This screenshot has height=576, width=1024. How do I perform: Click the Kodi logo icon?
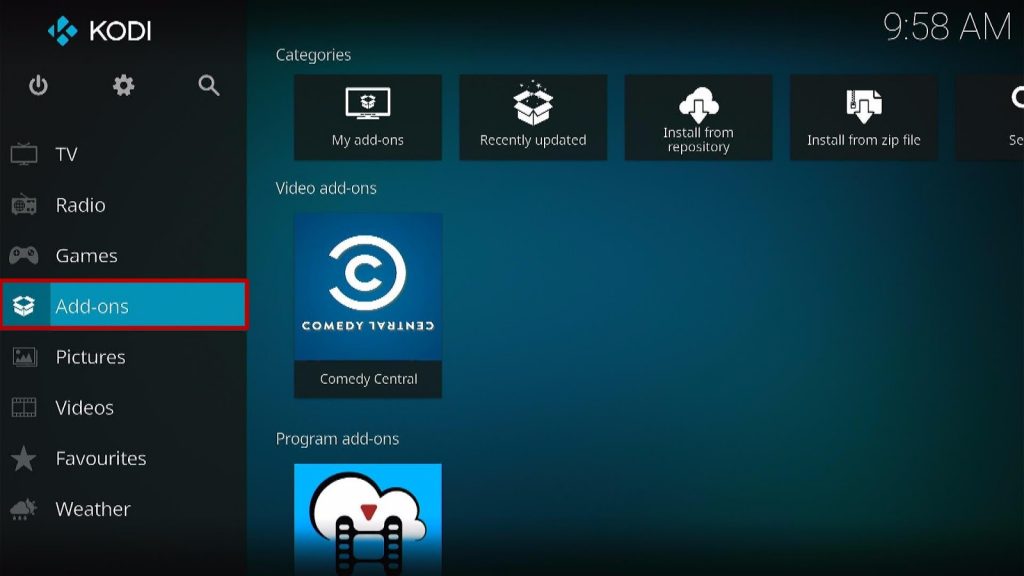pyautogui.click(x=63, y=31)
